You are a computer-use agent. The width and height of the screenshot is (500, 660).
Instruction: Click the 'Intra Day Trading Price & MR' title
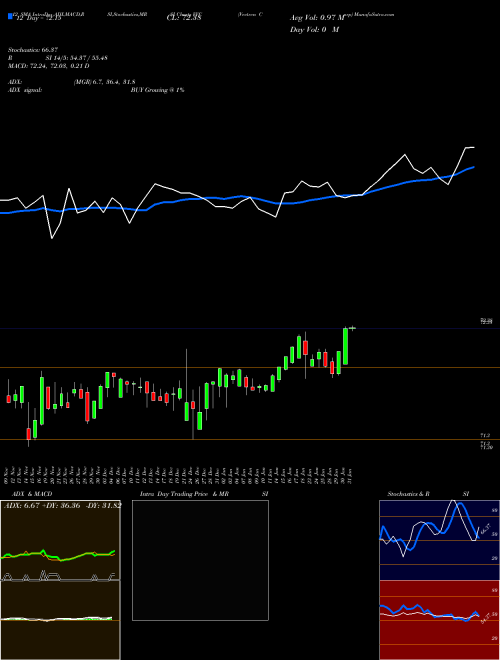point(184,494)
